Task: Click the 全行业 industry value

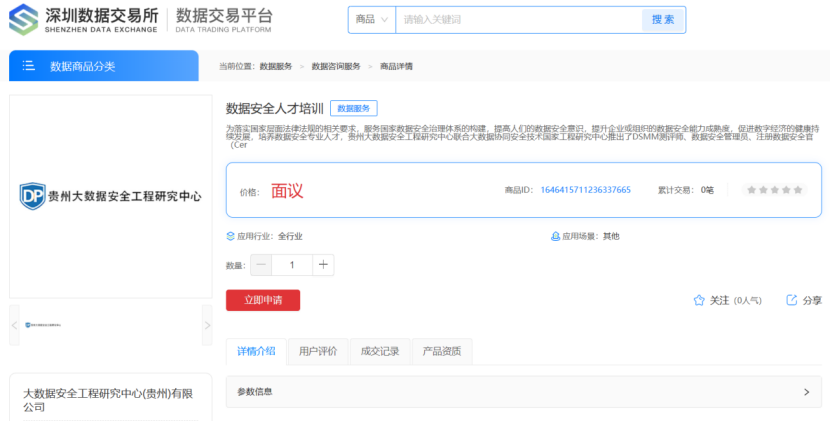Action: [290, 236]
